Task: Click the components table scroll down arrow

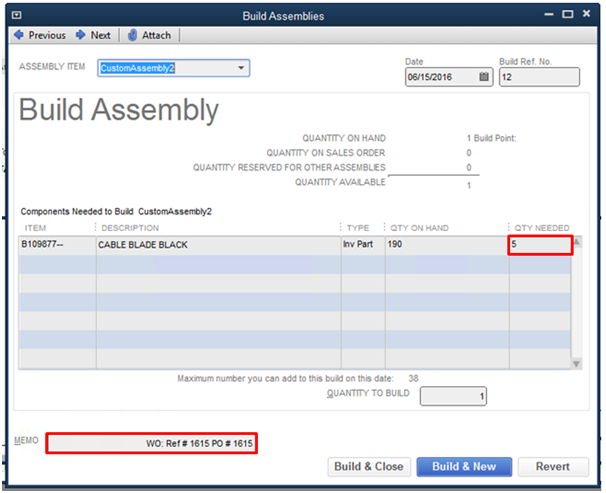Action: (x=576, y=362)
